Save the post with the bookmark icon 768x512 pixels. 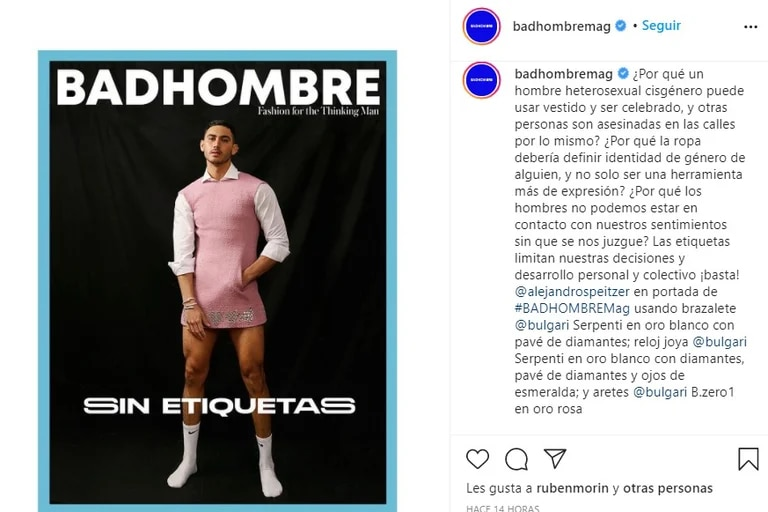(748, 459)
